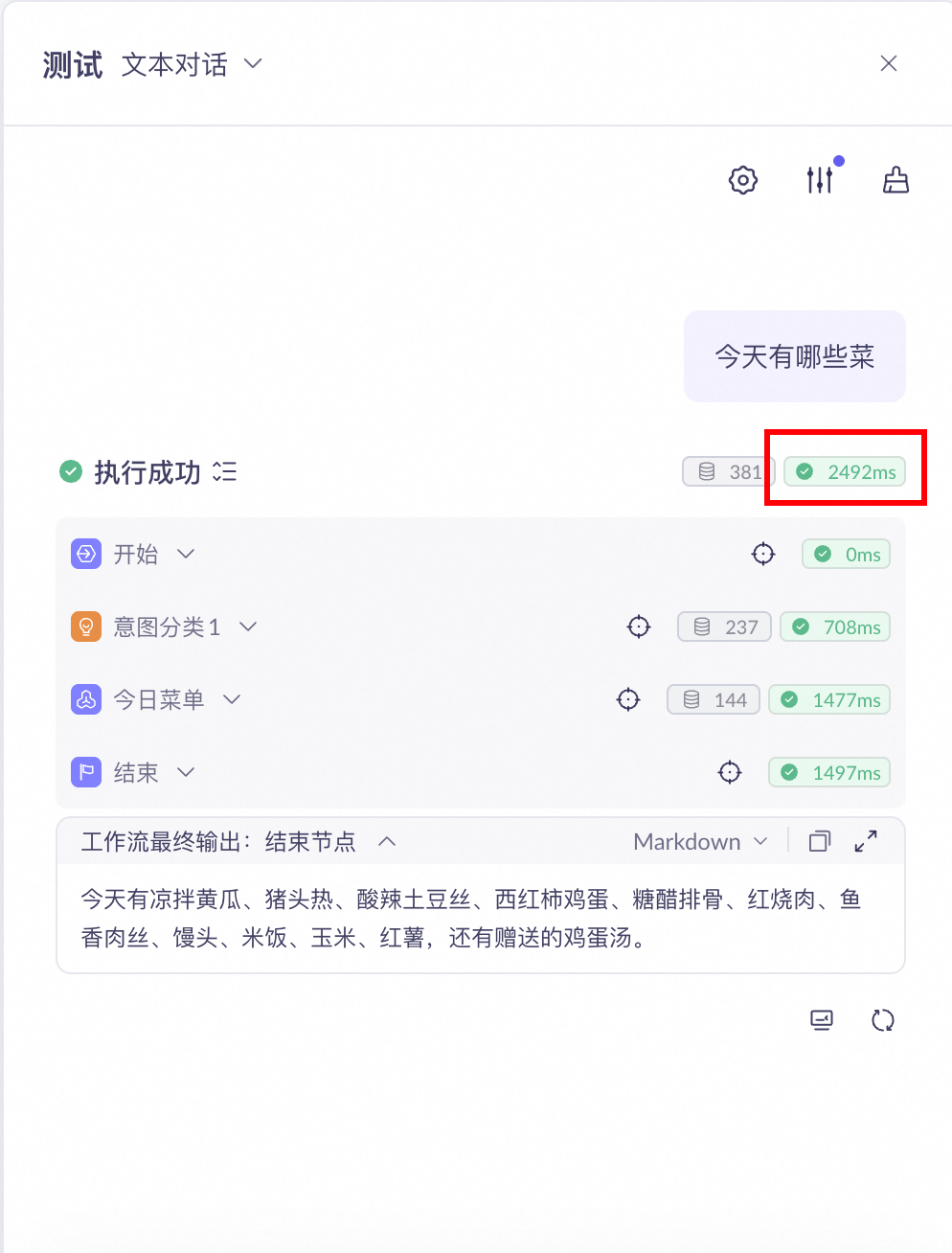
Task: Click the 今日菜单 node icon
Action: [x=86, y=699]
